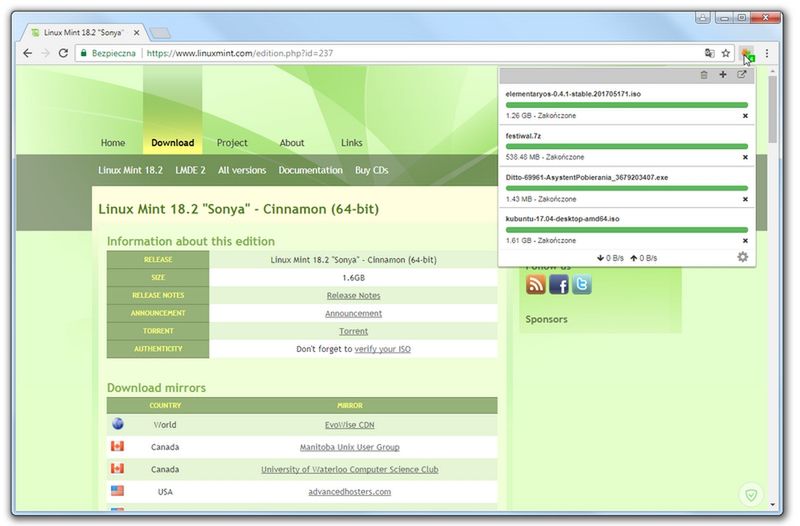Click the Ditto exe download progress bar
The width and height of the screenshot is (800, 526).
tap(627, 188)
